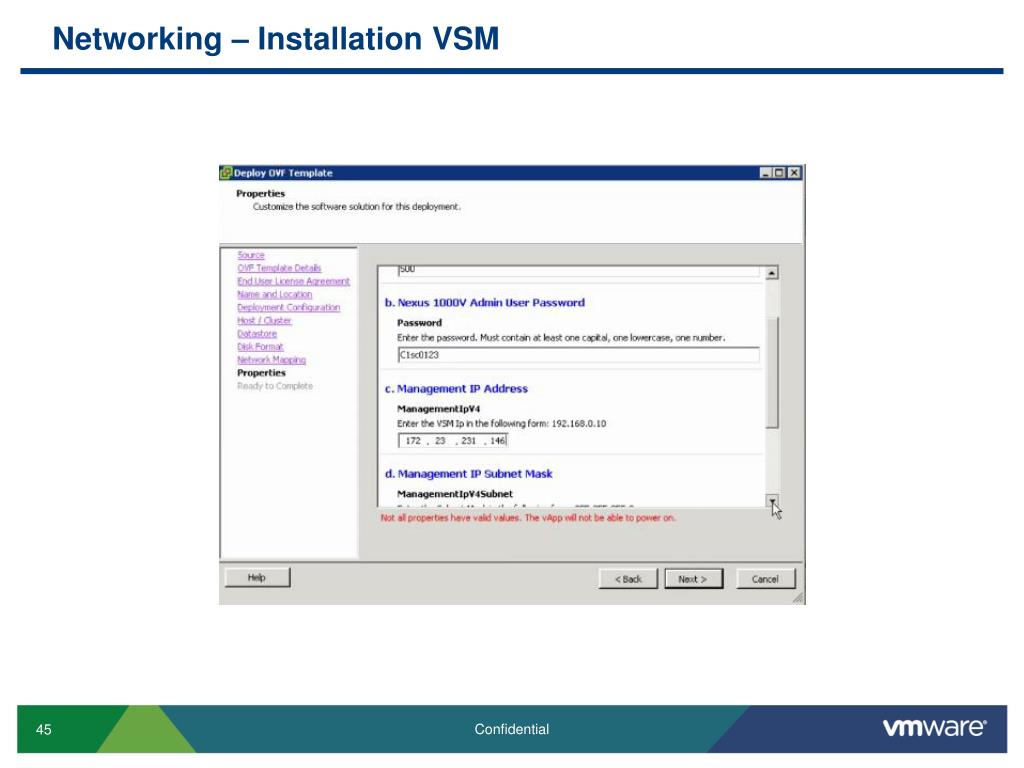Click the 'Enter the VSM Ip' instruction text
Screen dimensions: 1024x768
point(502,424)
